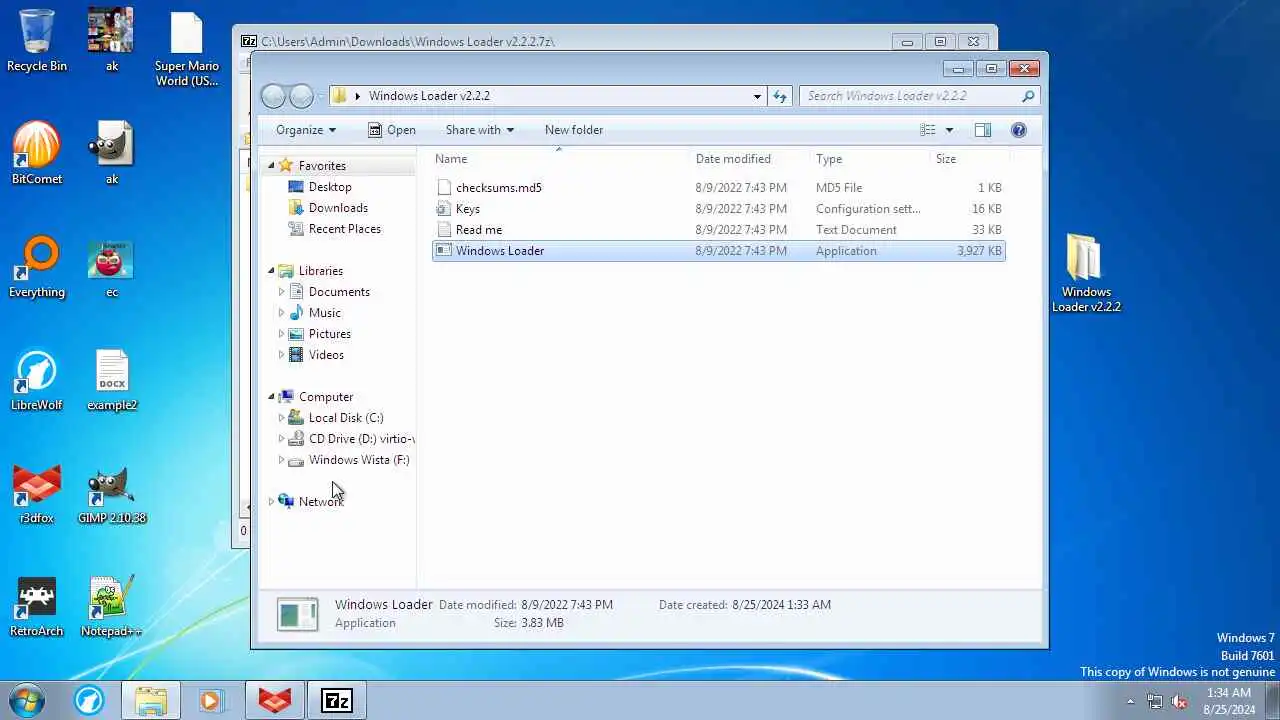Viewport: 1280px width, 720px height.
Task: Open the Share with menu
Action: pos(480,130)
